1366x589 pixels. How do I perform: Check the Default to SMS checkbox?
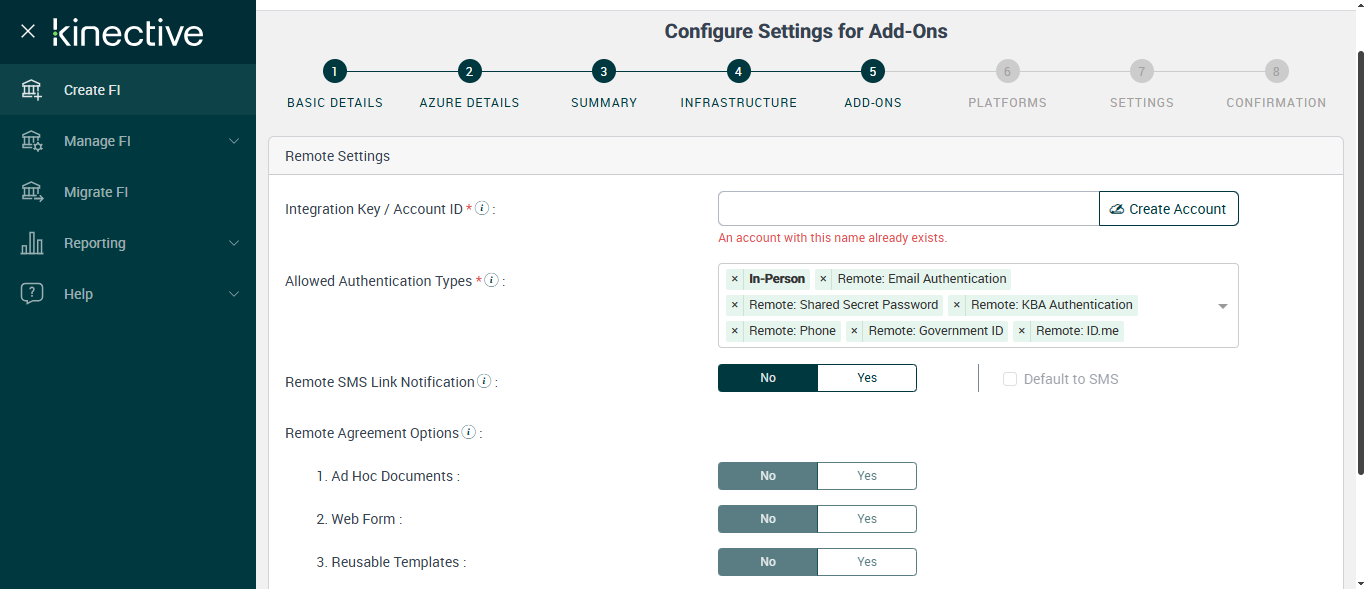[x=1010, y=379]
